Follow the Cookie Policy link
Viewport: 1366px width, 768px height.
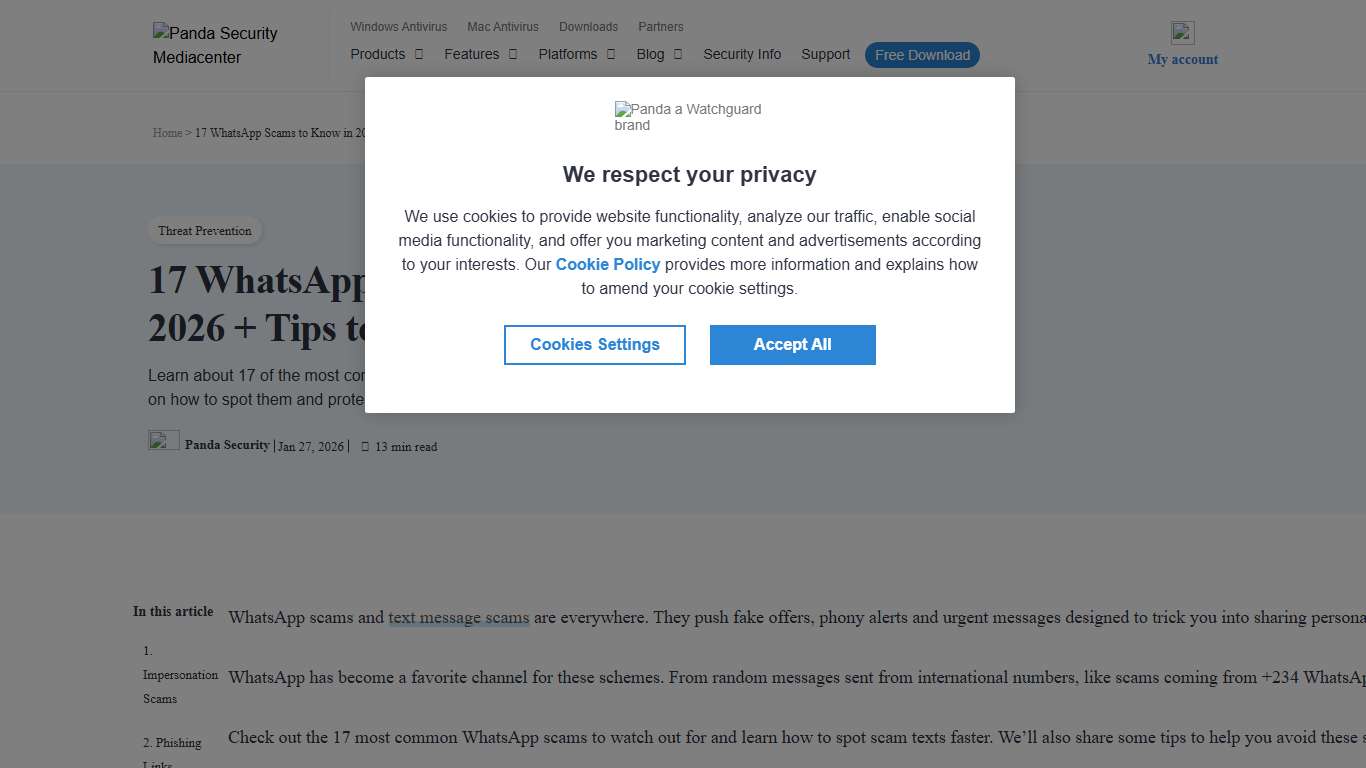(608, 265)
